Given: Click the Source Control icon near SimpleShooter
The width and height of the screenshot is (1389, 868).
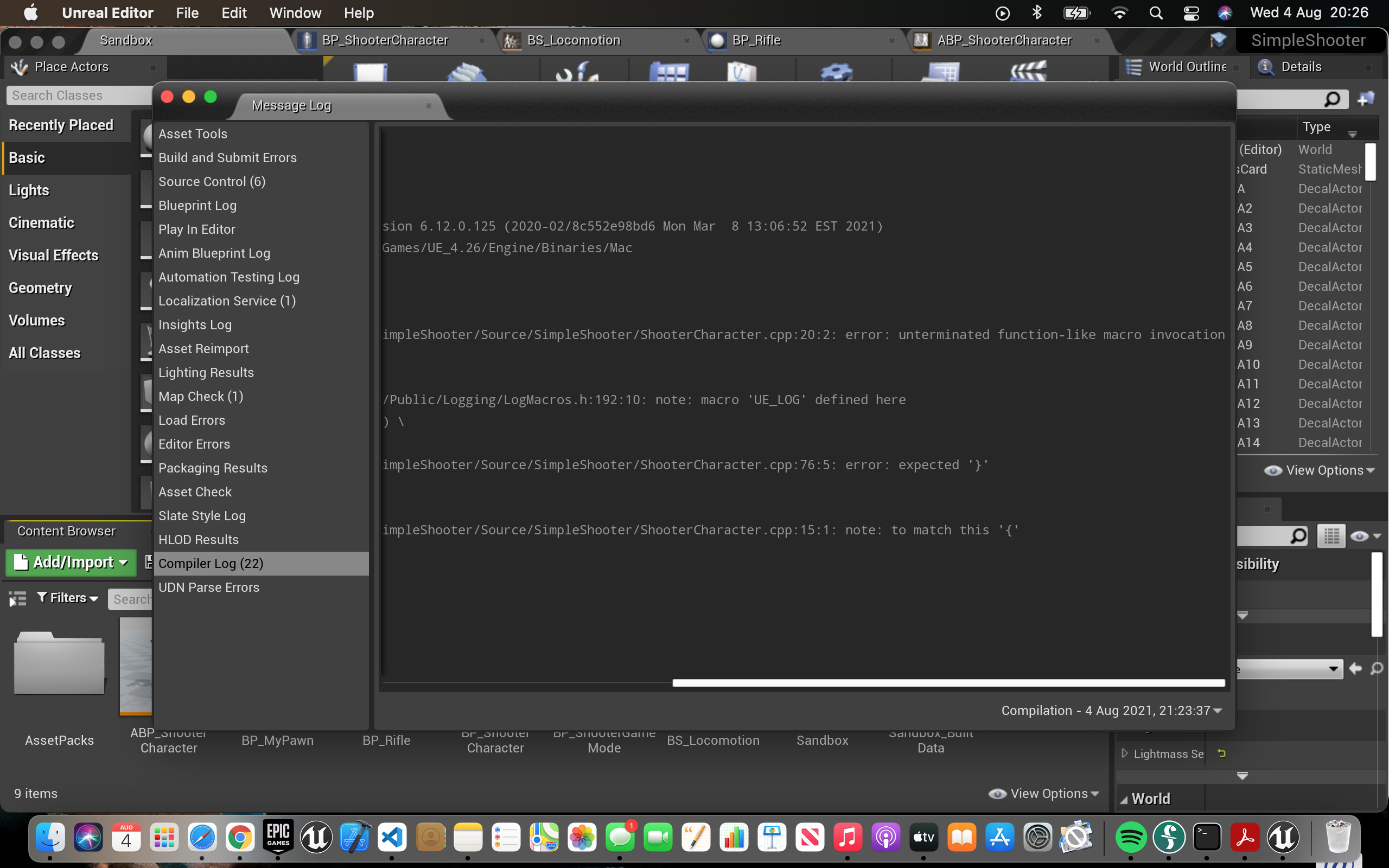Looking at the screenshot, I should point(1218,40).
